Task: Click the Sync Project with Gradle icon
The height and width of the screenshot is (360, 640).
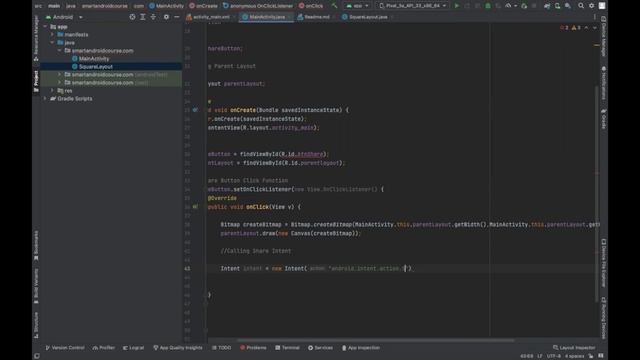Action: [x=547, y=6]
